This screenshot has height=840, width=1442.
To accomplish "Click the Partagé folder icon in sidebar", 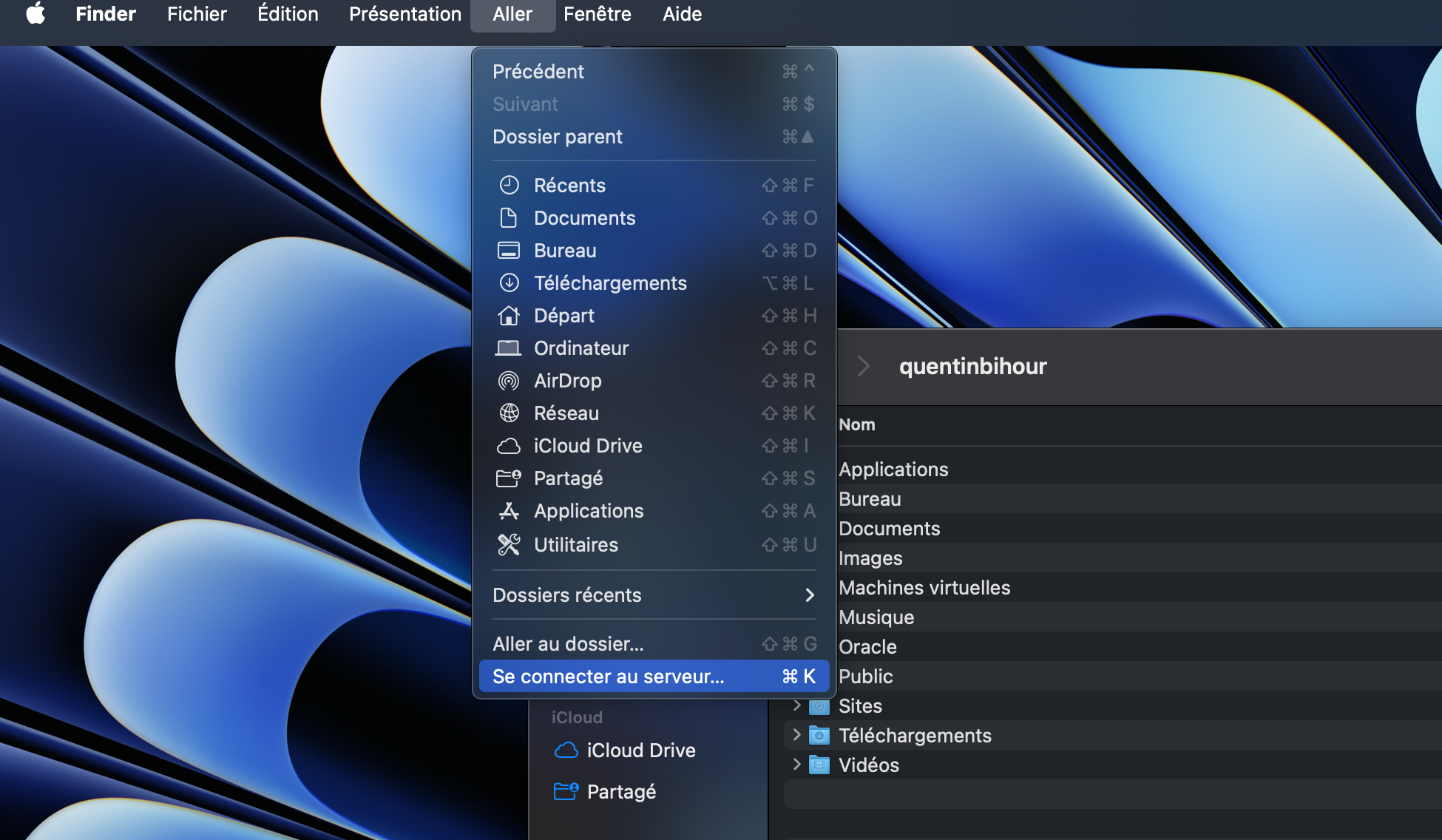I will 566,792.
